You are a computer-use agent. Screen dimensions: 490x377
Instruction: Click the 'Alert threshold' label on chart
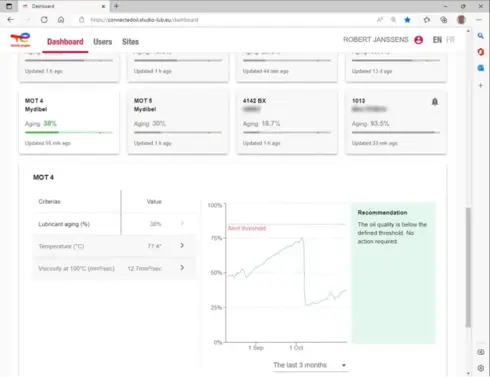pyautogui.click(x=247, y=228)
